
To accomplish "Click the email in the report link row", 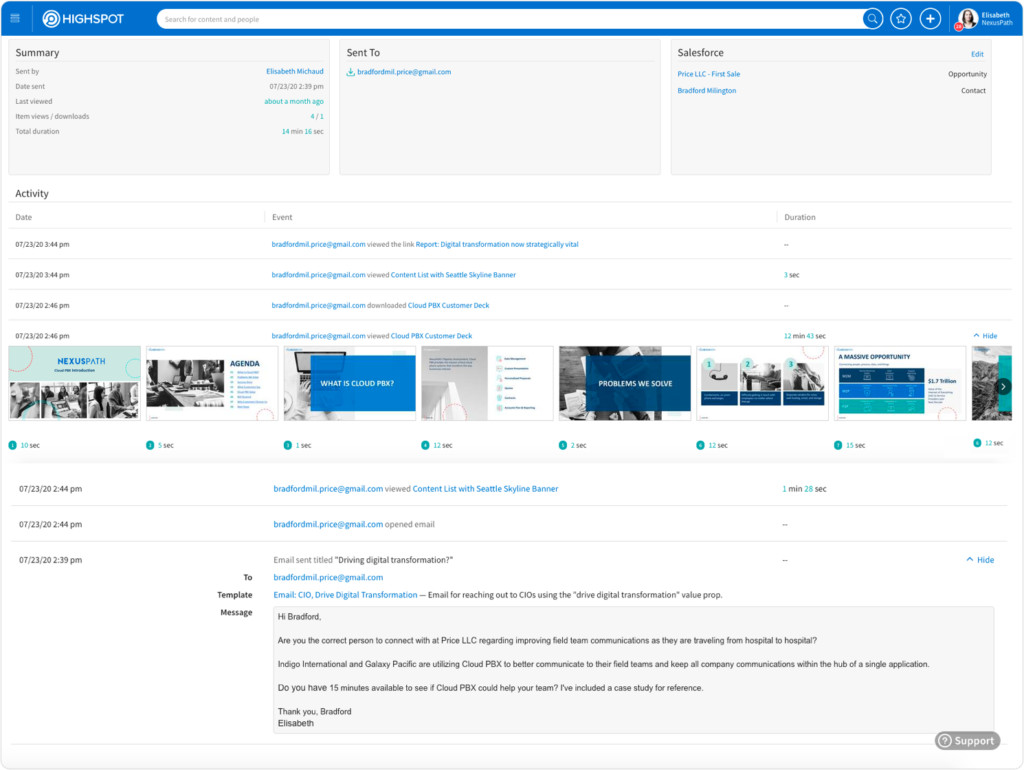I will click(319, 244).
